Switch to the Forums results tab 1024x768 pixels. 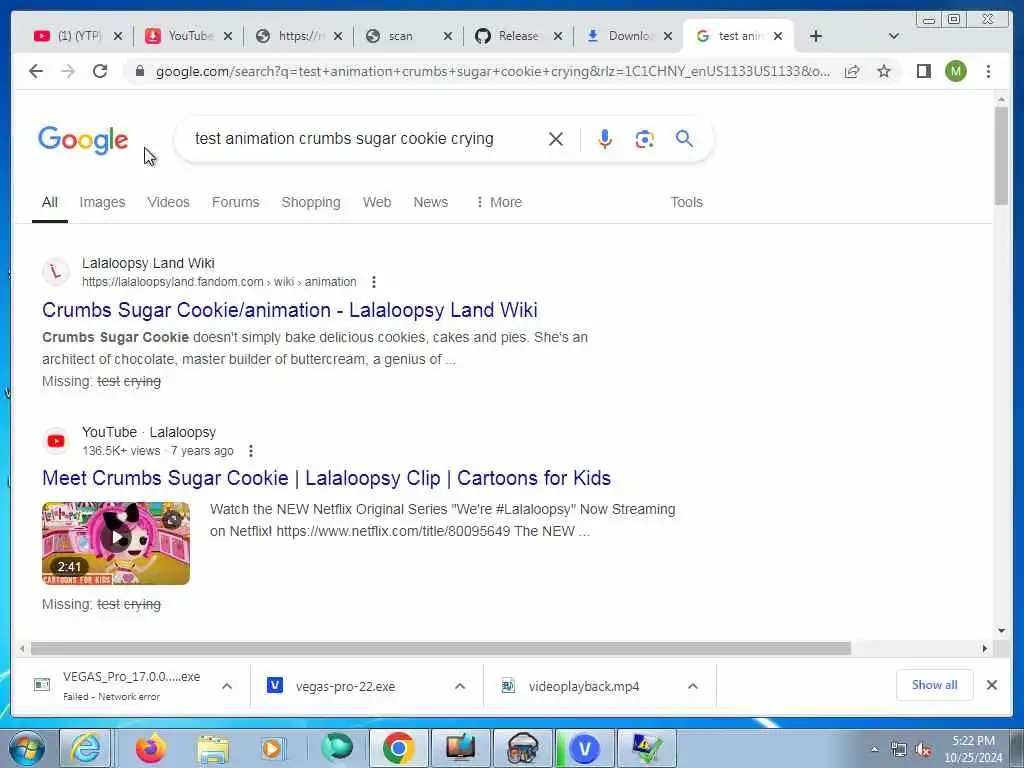236,202
